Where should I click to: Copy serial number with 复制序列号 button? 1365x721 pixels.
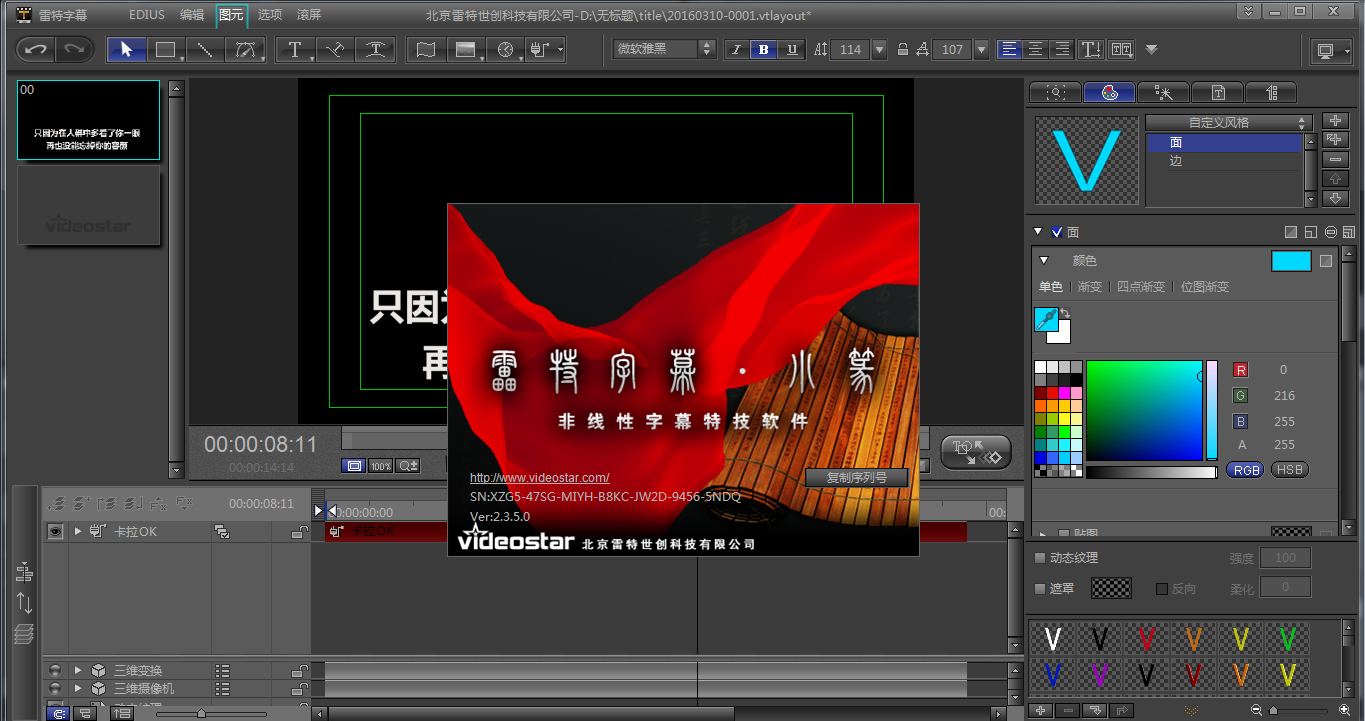coord(857,478)
